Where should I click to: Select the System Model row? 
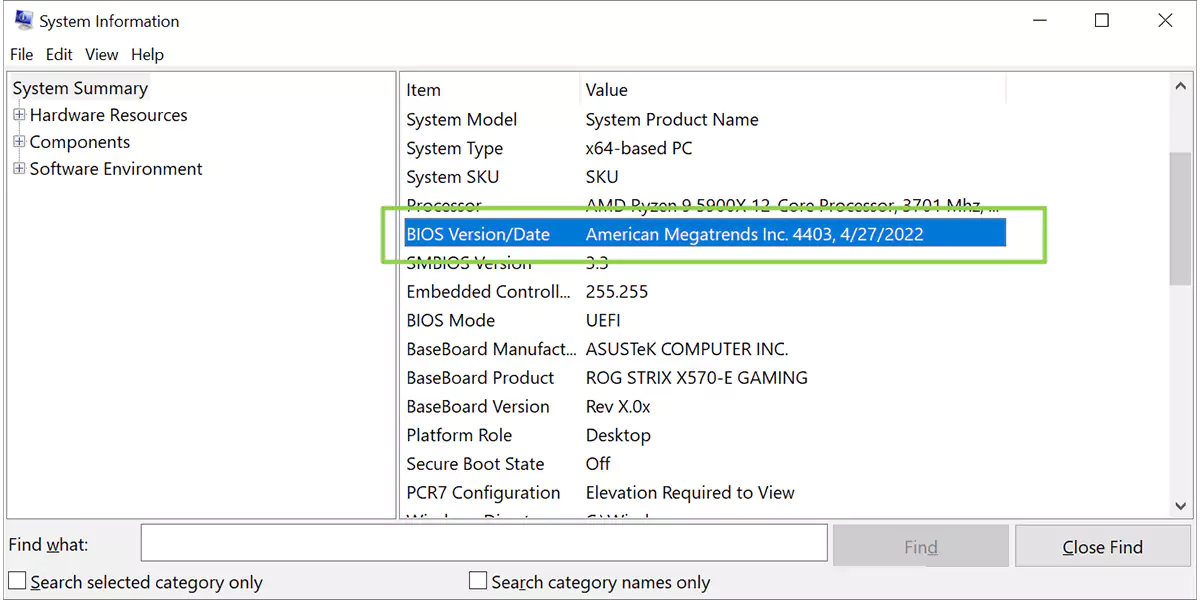pyautogui.click(x=704, y=120)
